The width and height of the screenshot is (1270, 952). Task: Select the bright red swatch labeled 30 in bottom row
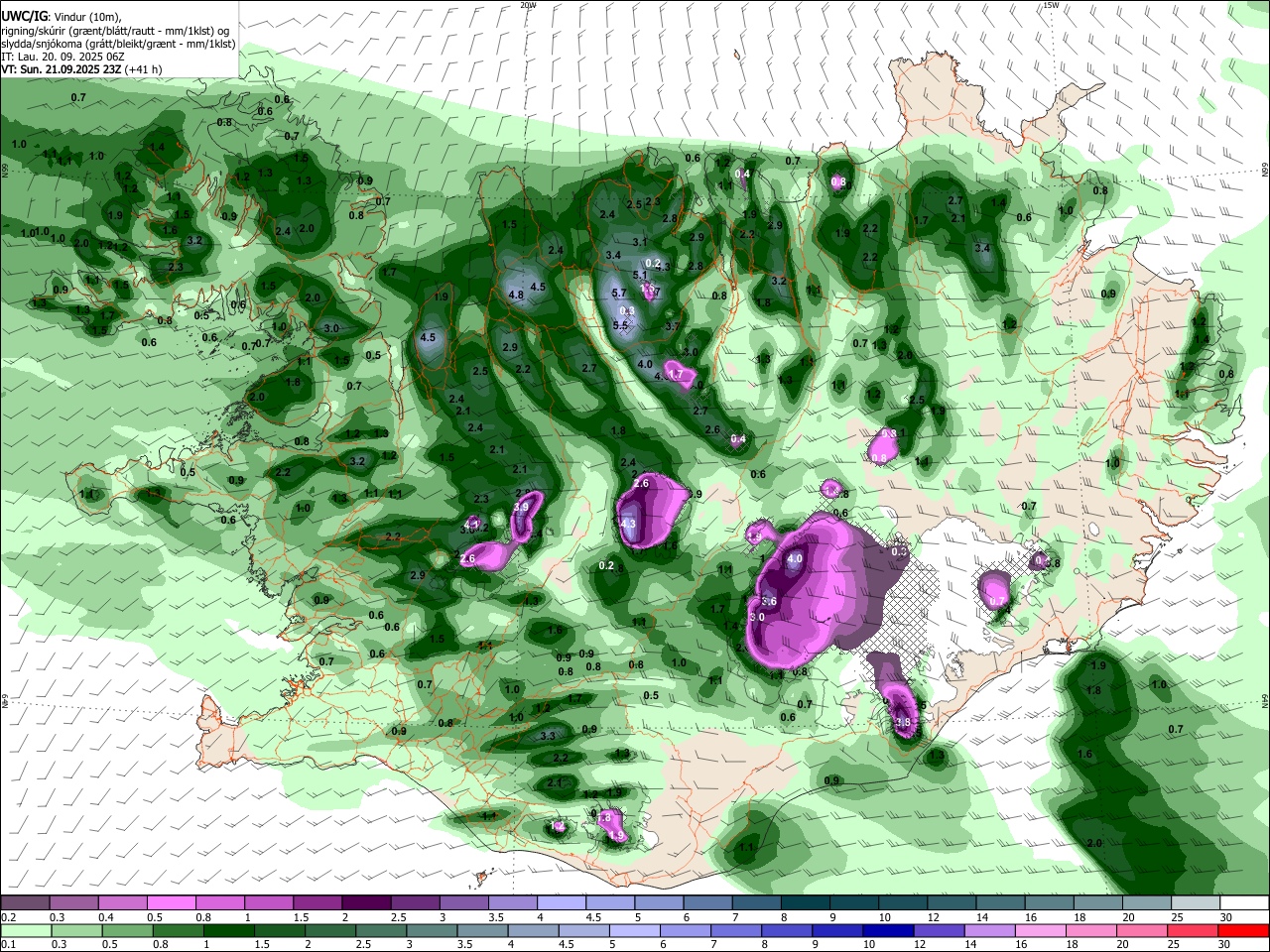tap(1242, 930)
